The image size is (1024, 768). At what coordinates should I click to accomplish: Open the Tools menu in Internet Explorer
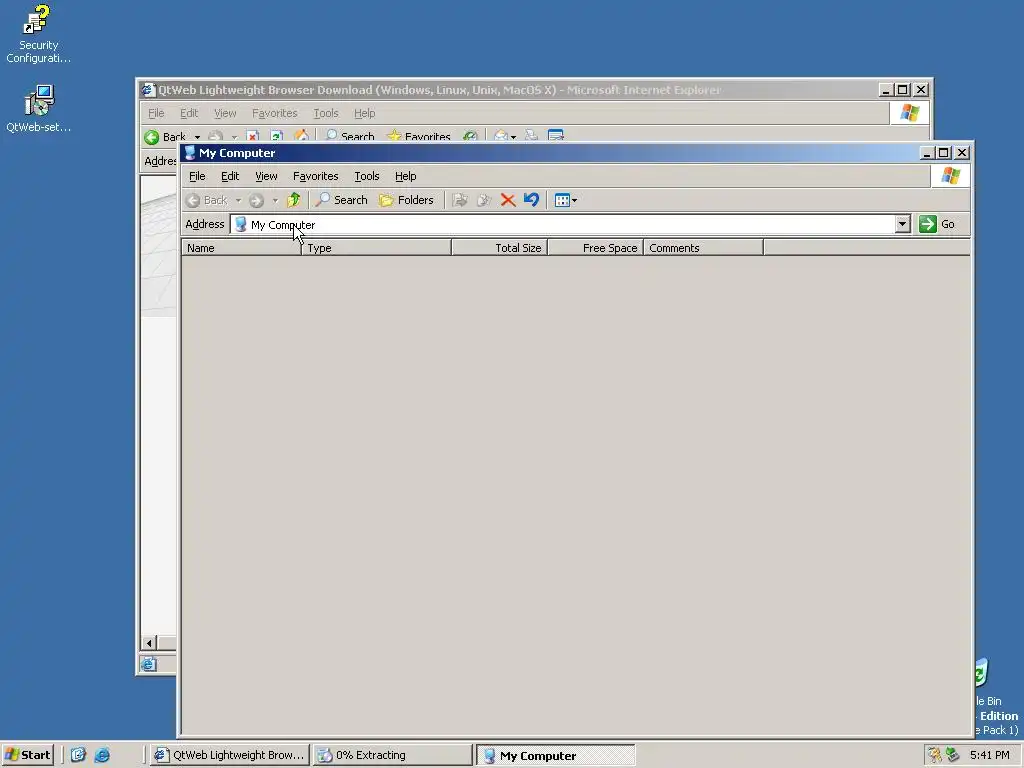tap(326, 114)
